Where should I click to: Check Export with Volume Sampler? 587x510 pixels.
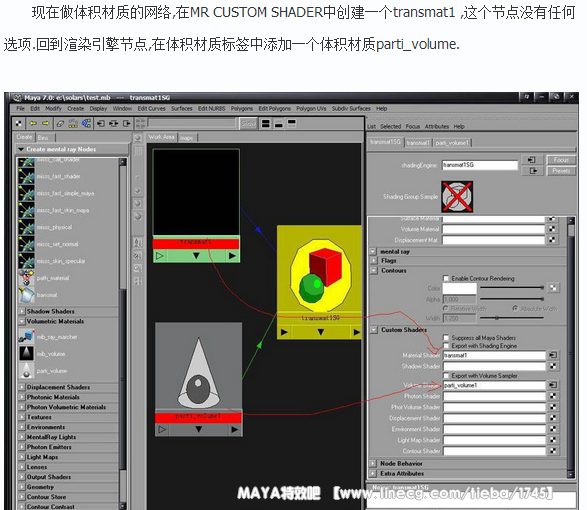pyautogui.click(x=446, y=375)
